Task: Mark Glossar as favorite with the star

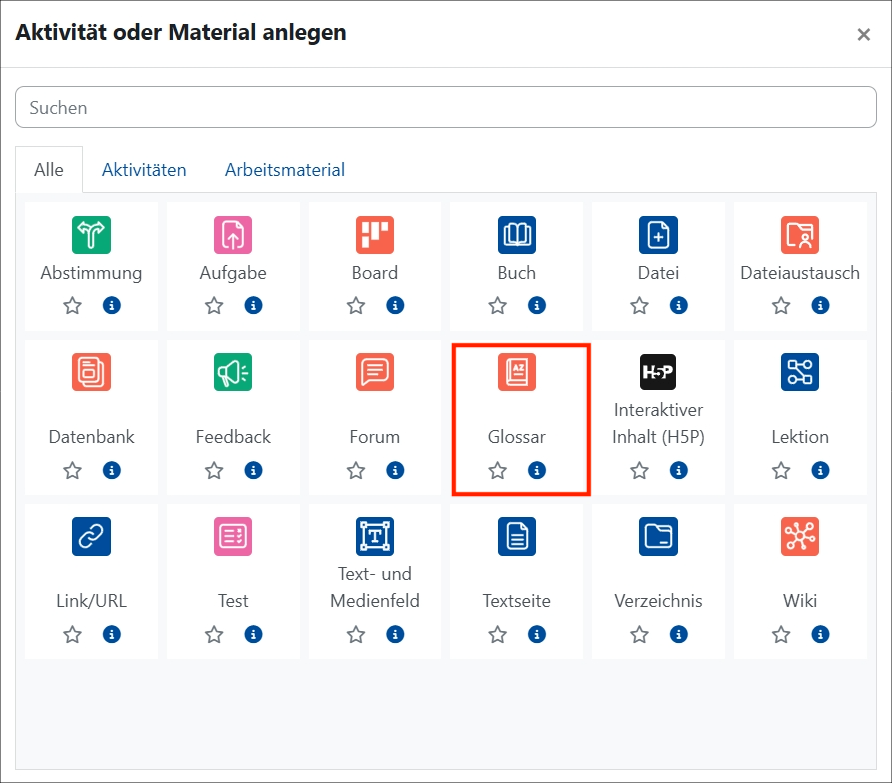Action: (x=497, y=470)
